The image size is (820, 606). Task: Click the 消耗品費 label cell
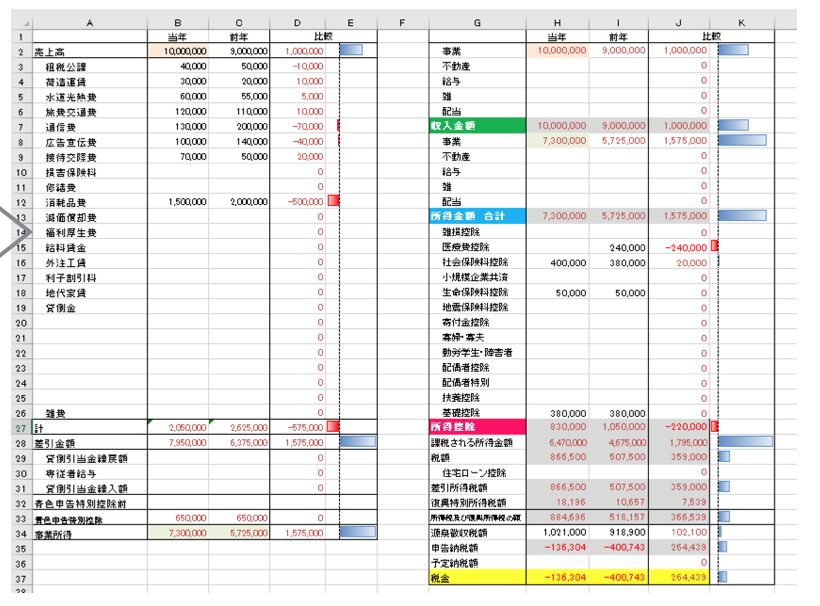point(90,202)
